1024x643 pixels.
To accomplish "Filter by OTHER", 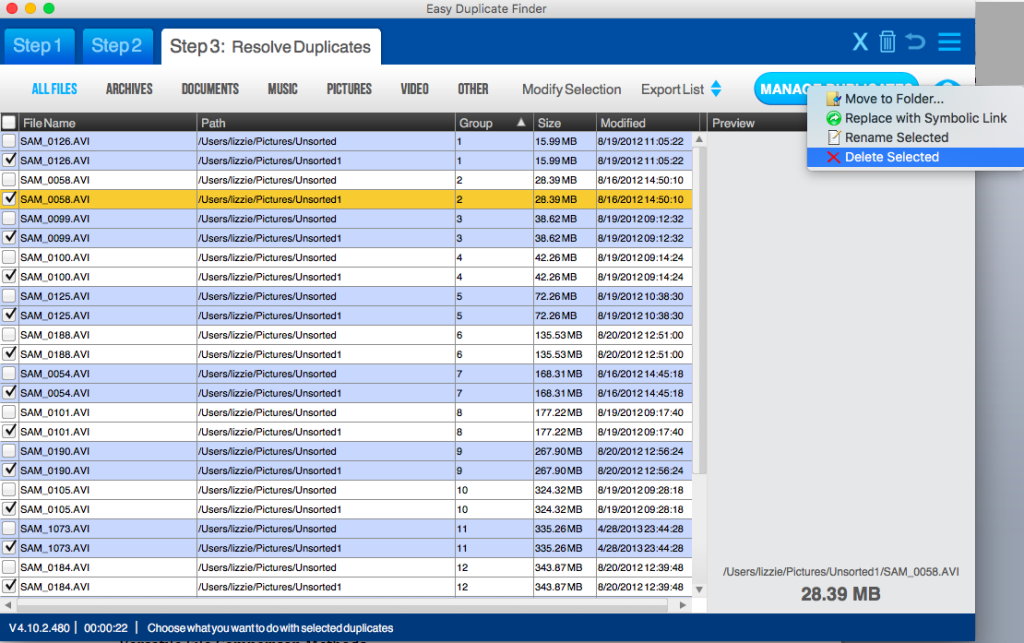I will point(473,89).
